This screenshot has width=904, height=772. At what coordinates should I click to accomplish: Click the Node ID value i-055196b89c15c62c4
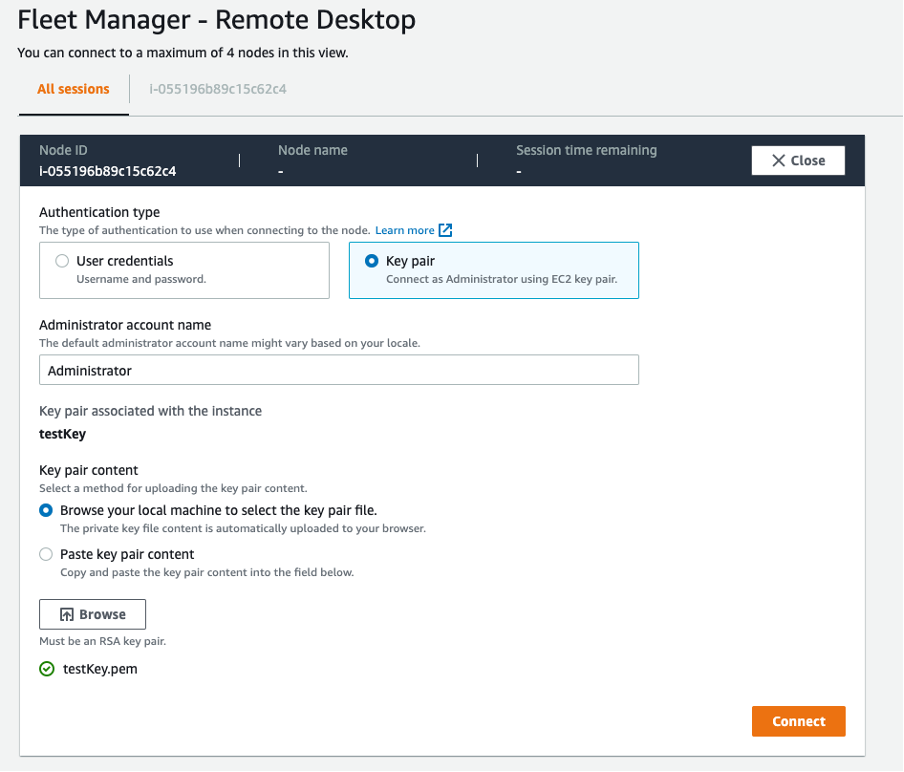pos(108,171)
